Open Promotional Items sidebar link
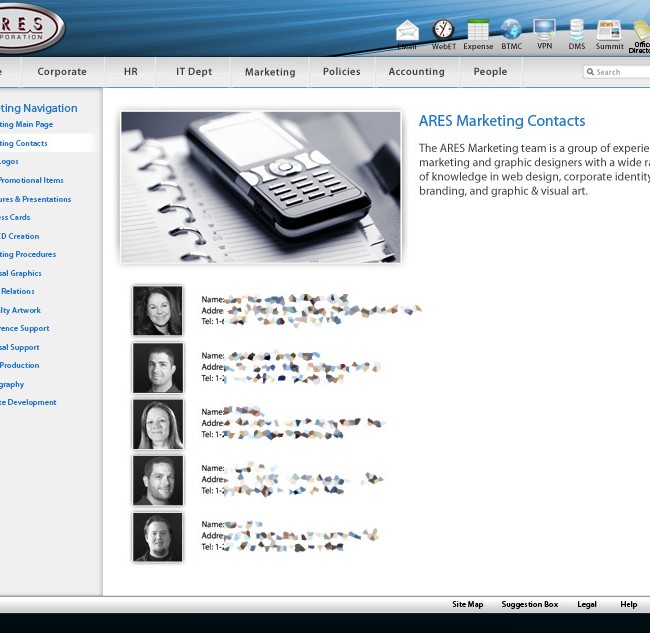 pos(32,180)
